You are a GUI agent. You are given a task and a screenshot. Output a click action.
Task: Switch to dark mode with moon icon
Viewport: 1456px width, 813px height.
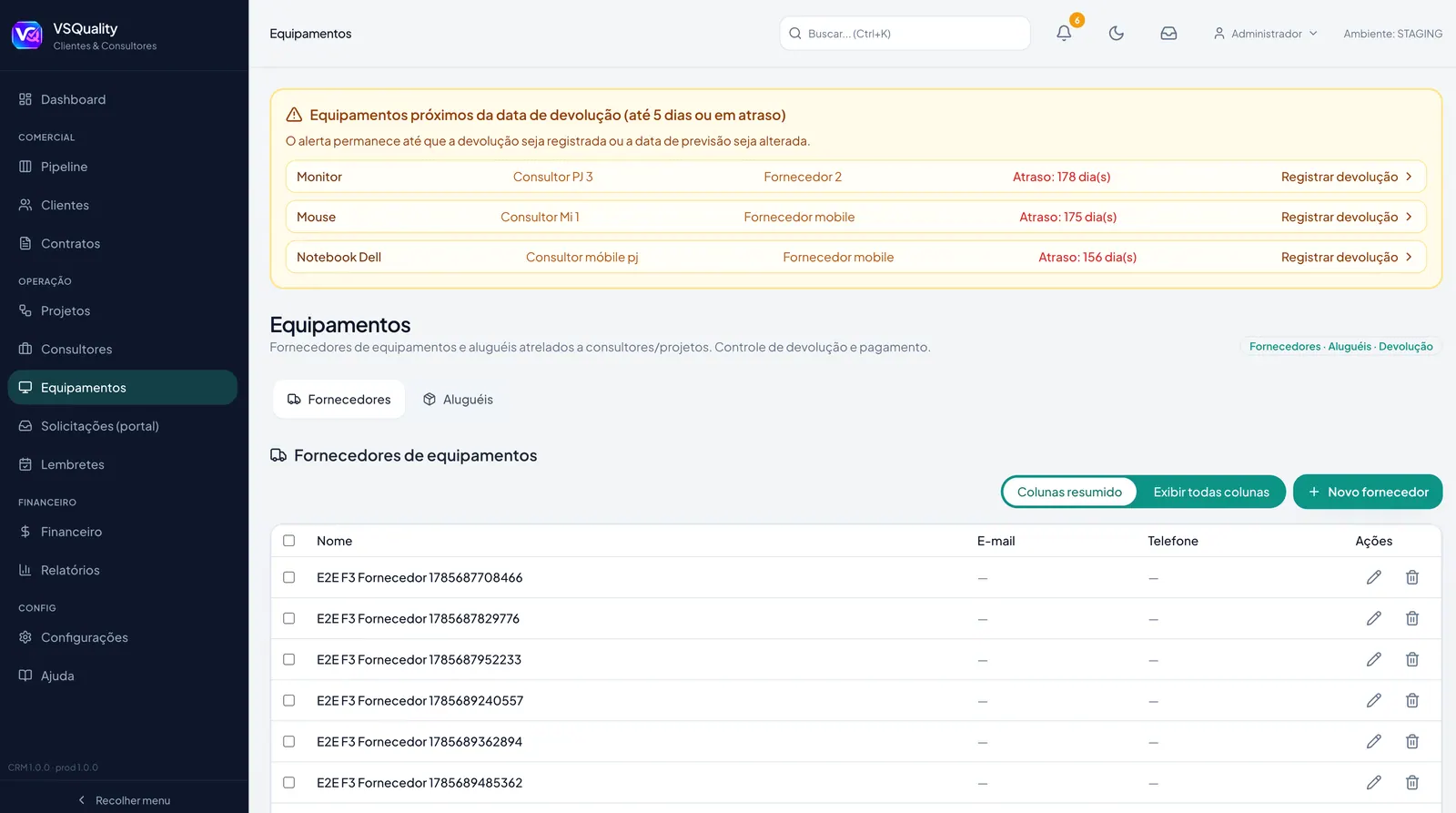1117,34
